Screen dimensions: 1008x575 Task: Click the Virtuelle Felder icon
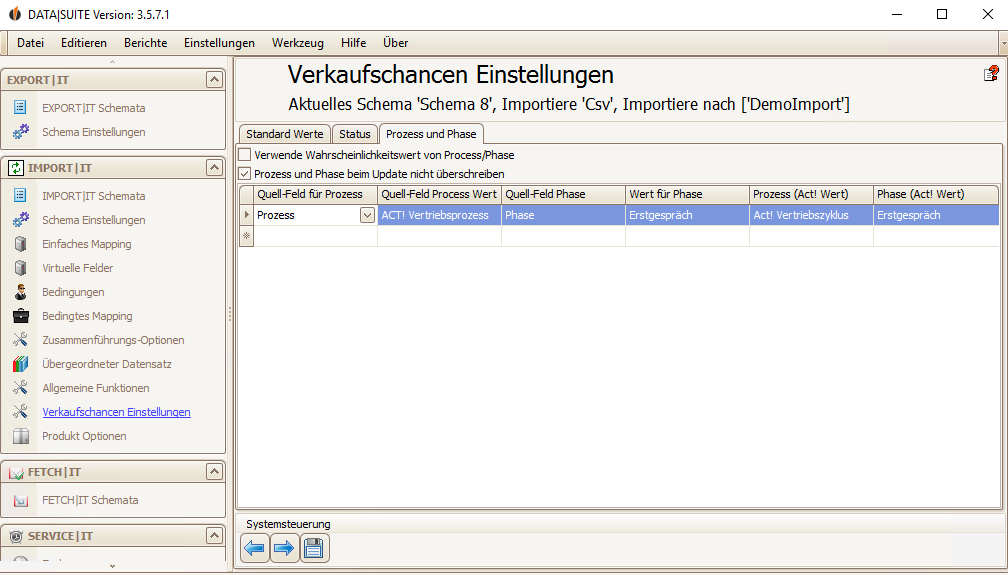[x=21, y=268]
